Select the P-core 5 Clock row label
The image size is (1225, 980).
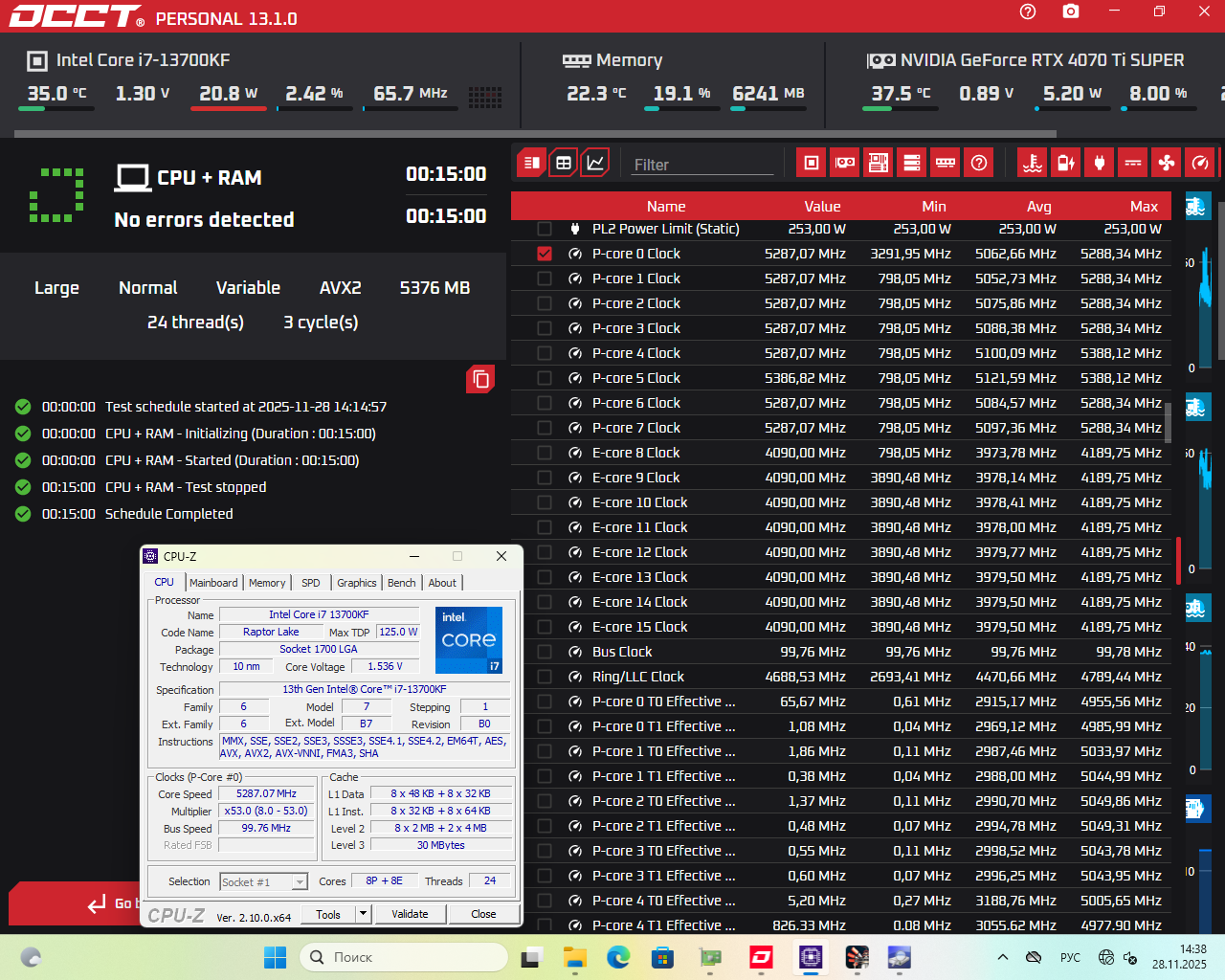coord(635,378)
